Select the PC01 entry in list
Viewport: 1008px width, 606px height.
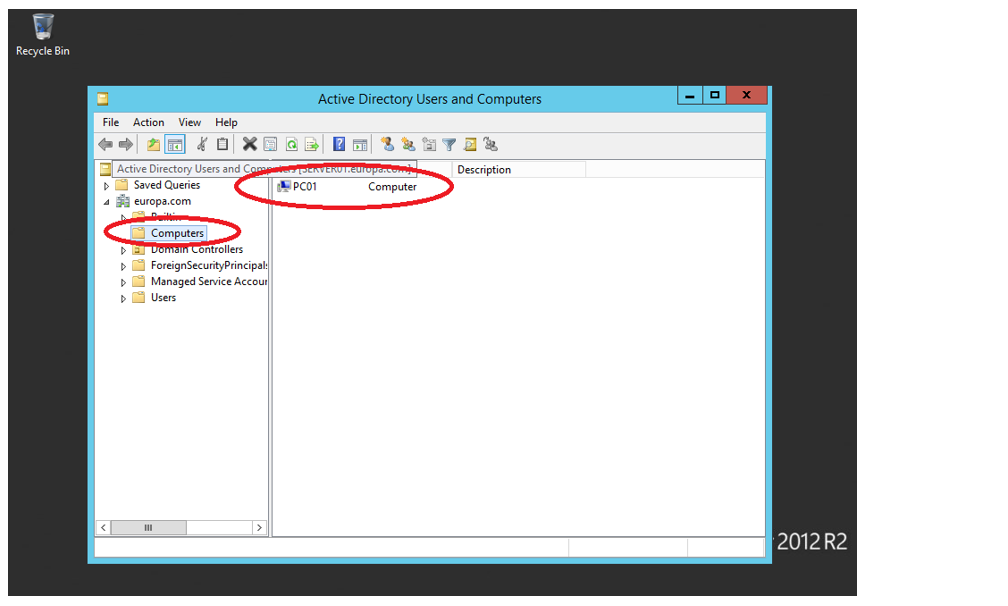click(x=305, y=186)
